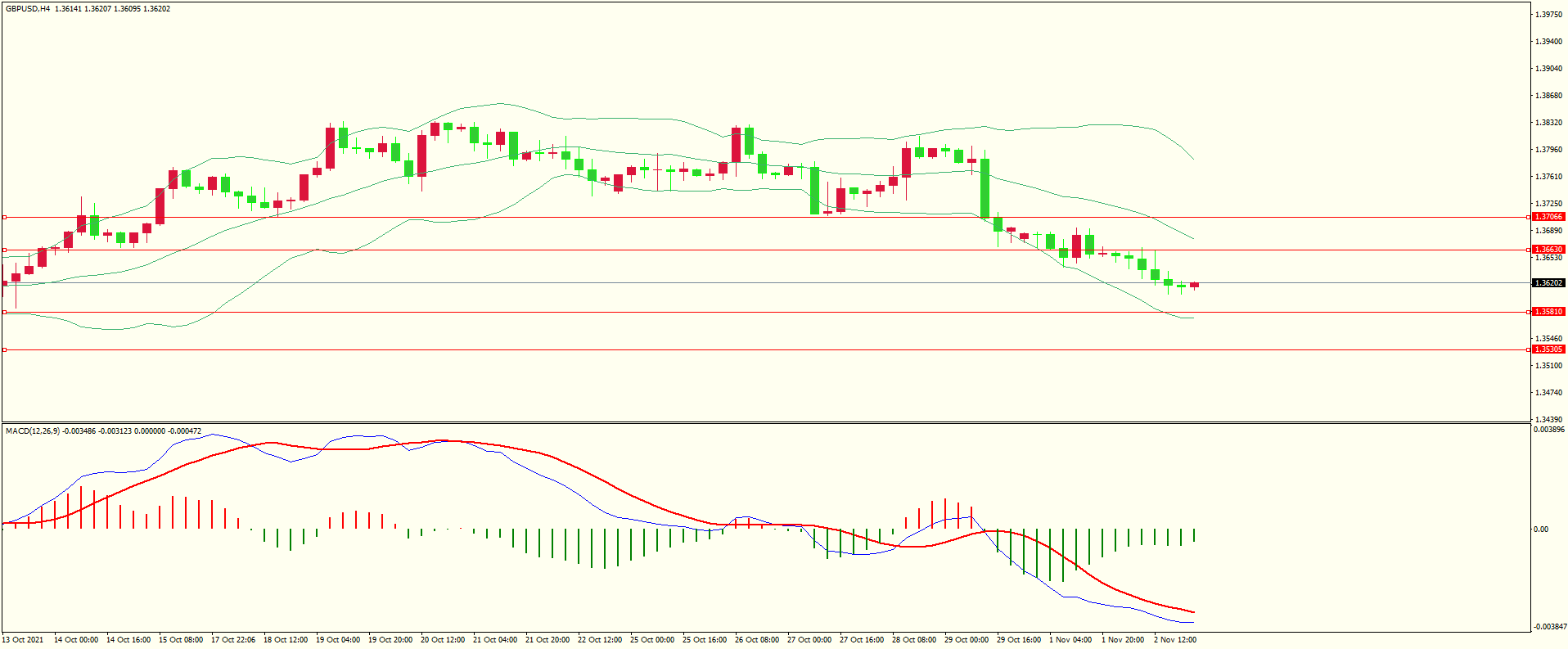Click the MACD zero level label 0.00
Screen dimensions: 1568x649
click(1541, 530)
